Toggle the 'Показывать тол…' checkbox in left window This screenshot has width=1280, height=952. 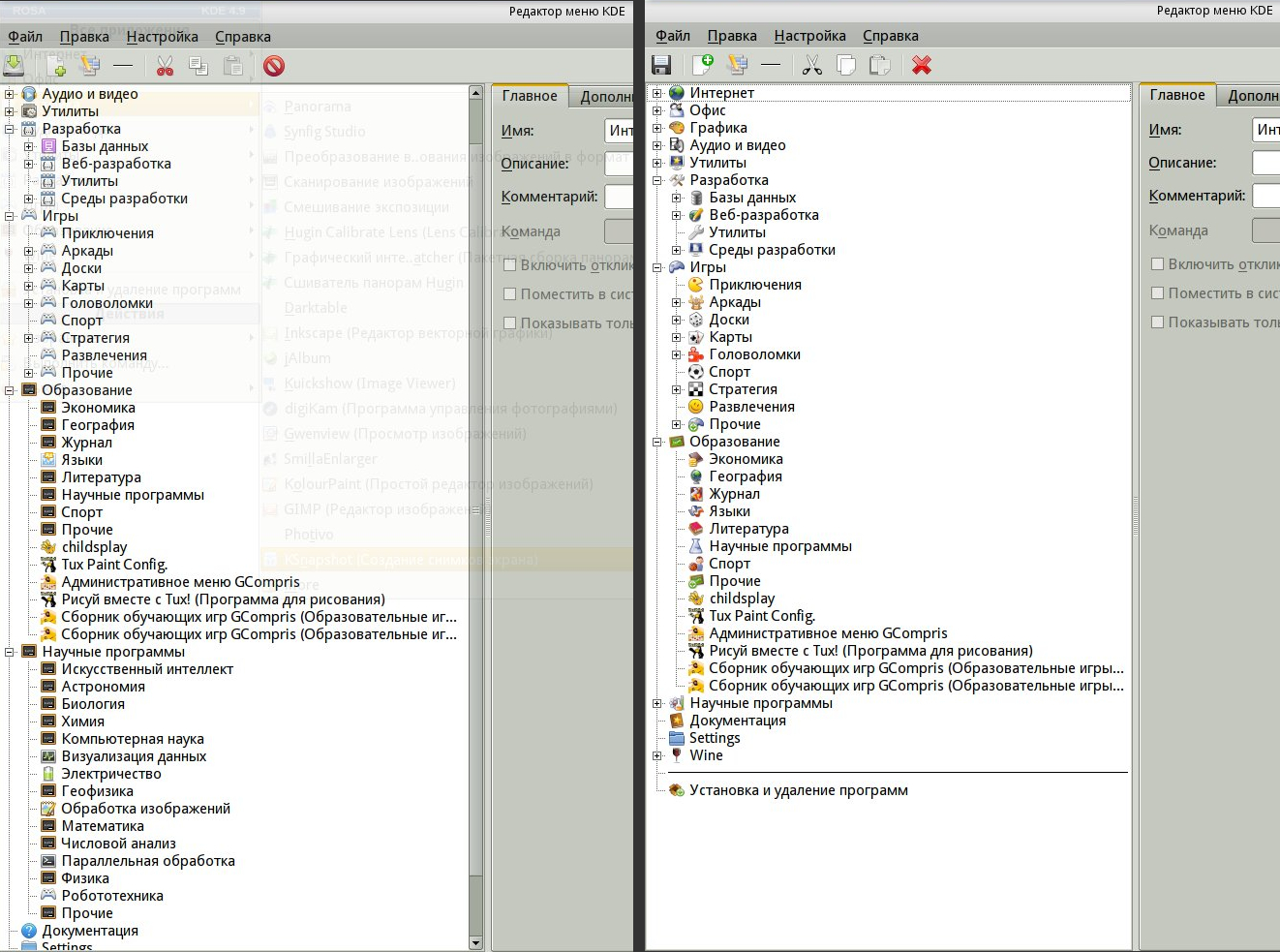(x=509, y=322)
